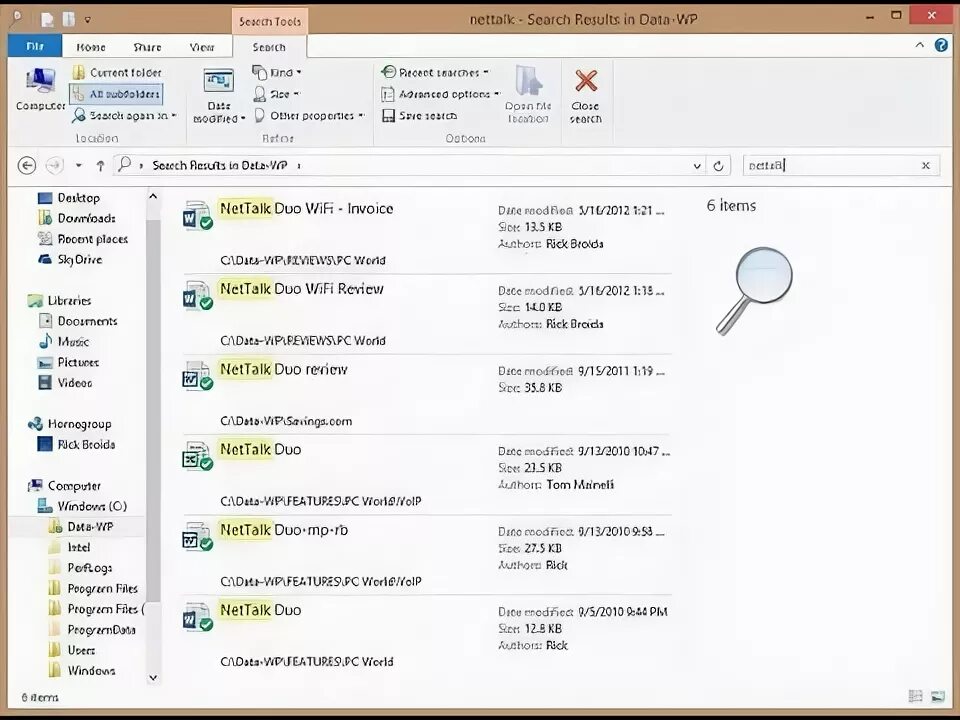Switch to large icons view icon
The width and height of the screenshot is (960, 720).
pyautogui.click(x=937, y=696)
